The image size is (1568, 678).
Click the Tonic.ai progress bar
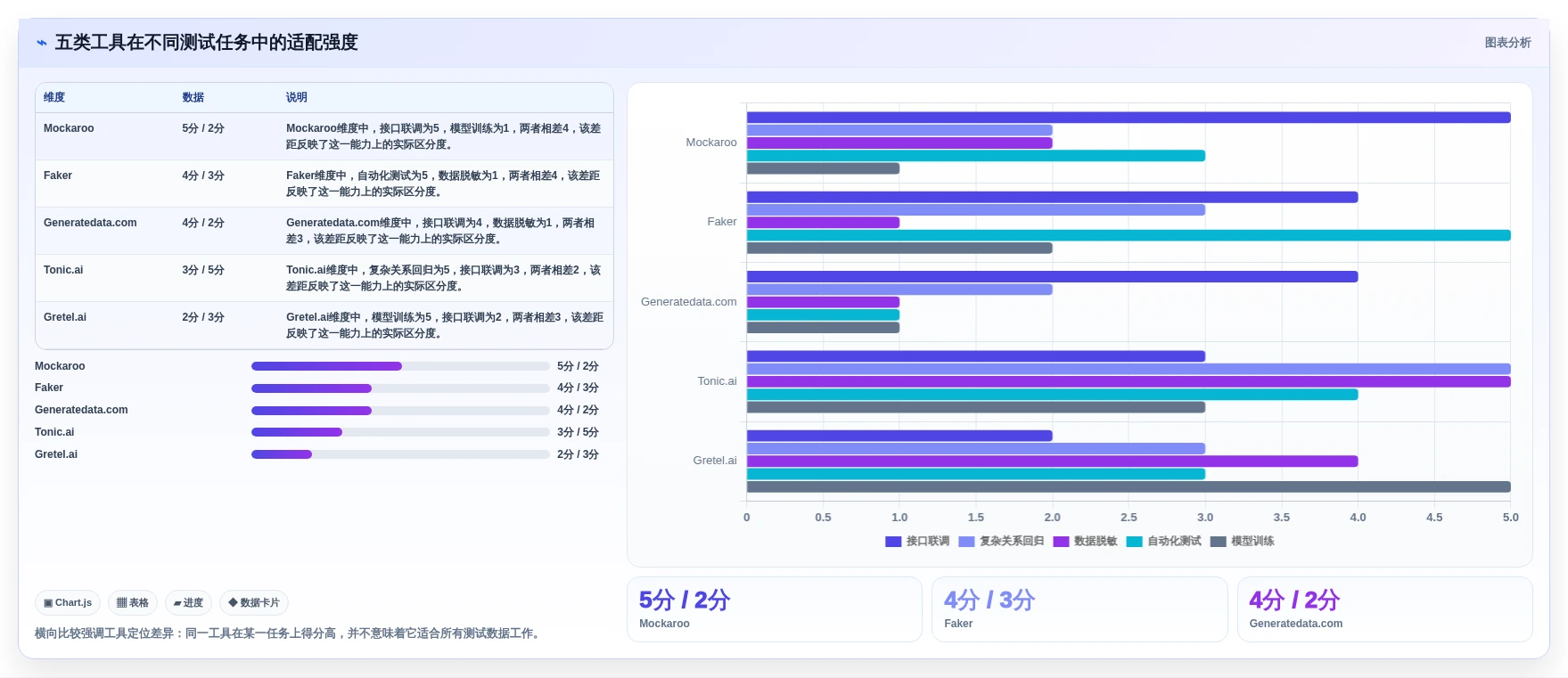point(400,432)
